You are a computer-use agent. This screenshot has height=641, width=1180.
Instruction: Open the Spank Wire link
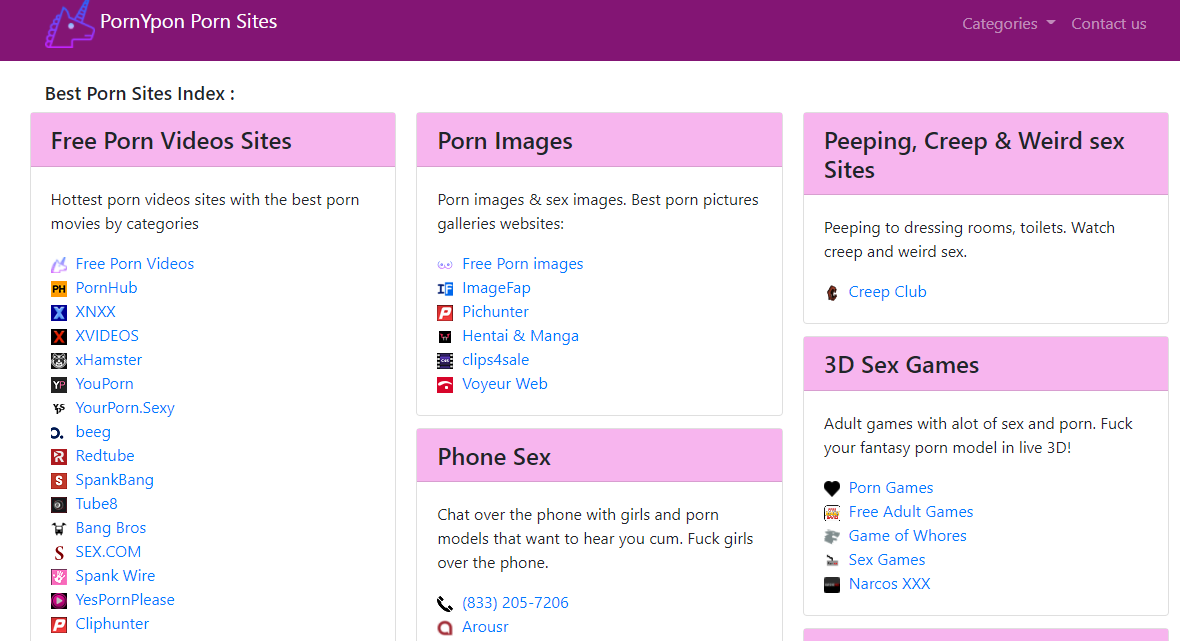[115, 576]
